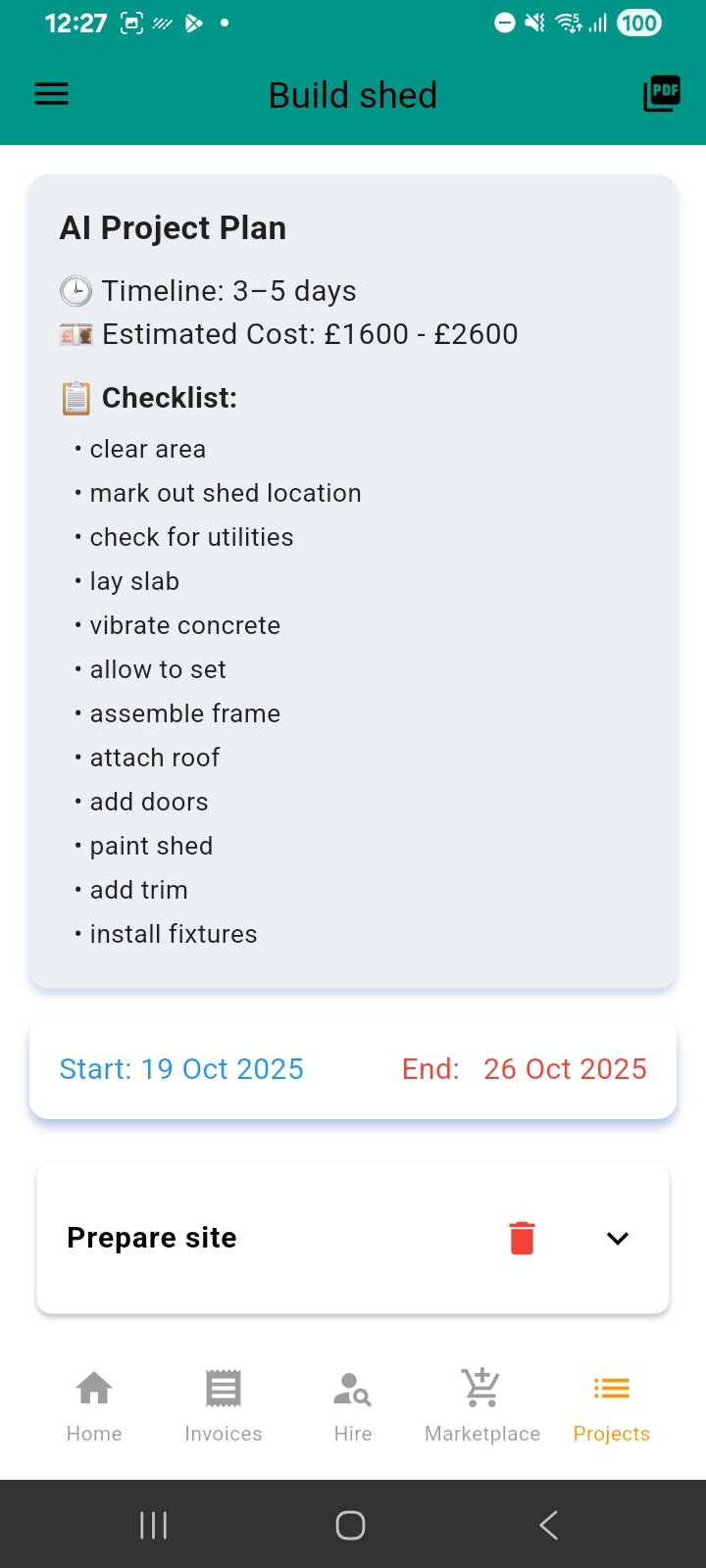
Task: Open the Hire section
Action: click(351, 1403)
